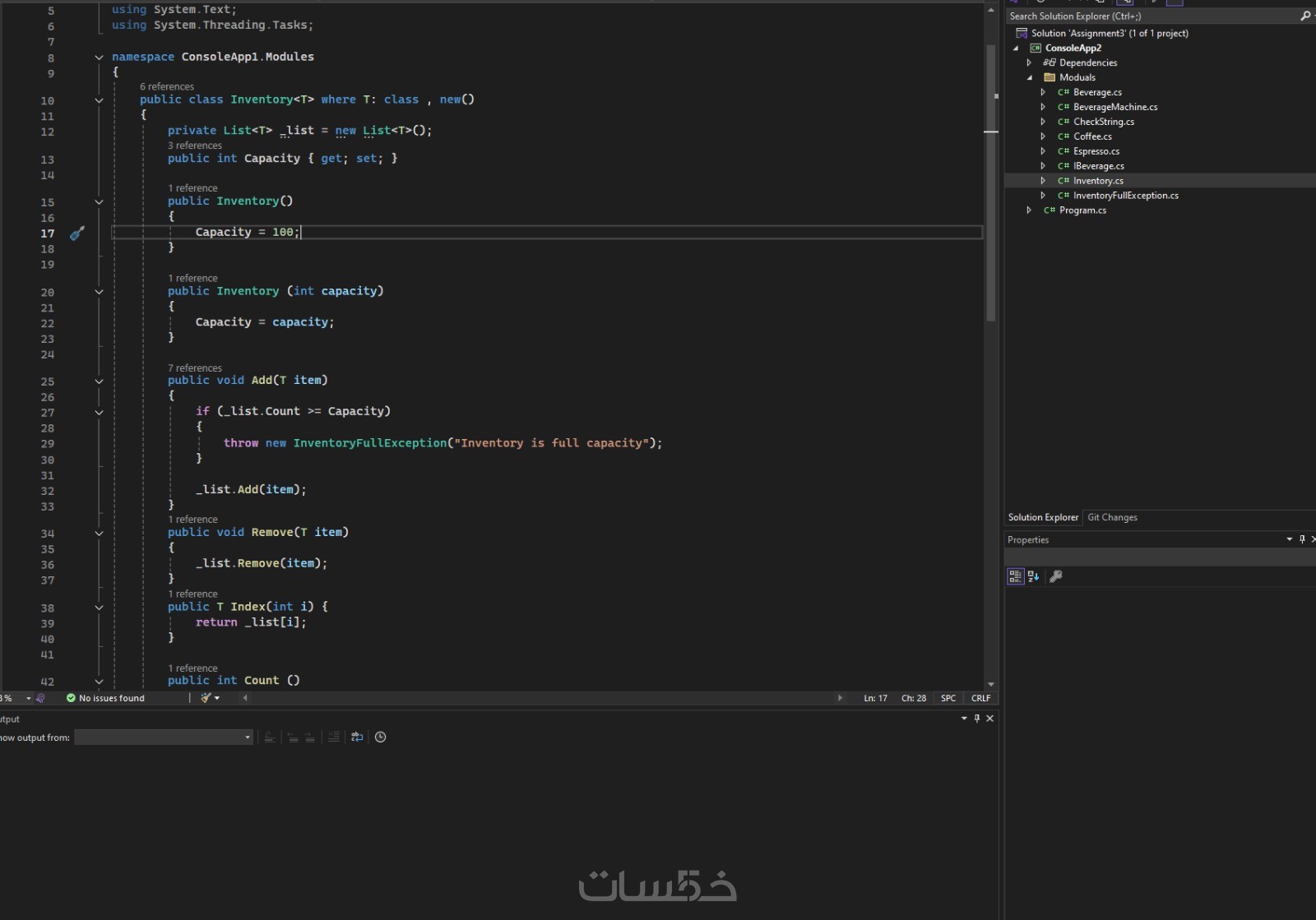Toggle auto-hide pin on Properties panel
Image resolution: width=1316 pixels, height=920 pixels.
pos(1302,539)
